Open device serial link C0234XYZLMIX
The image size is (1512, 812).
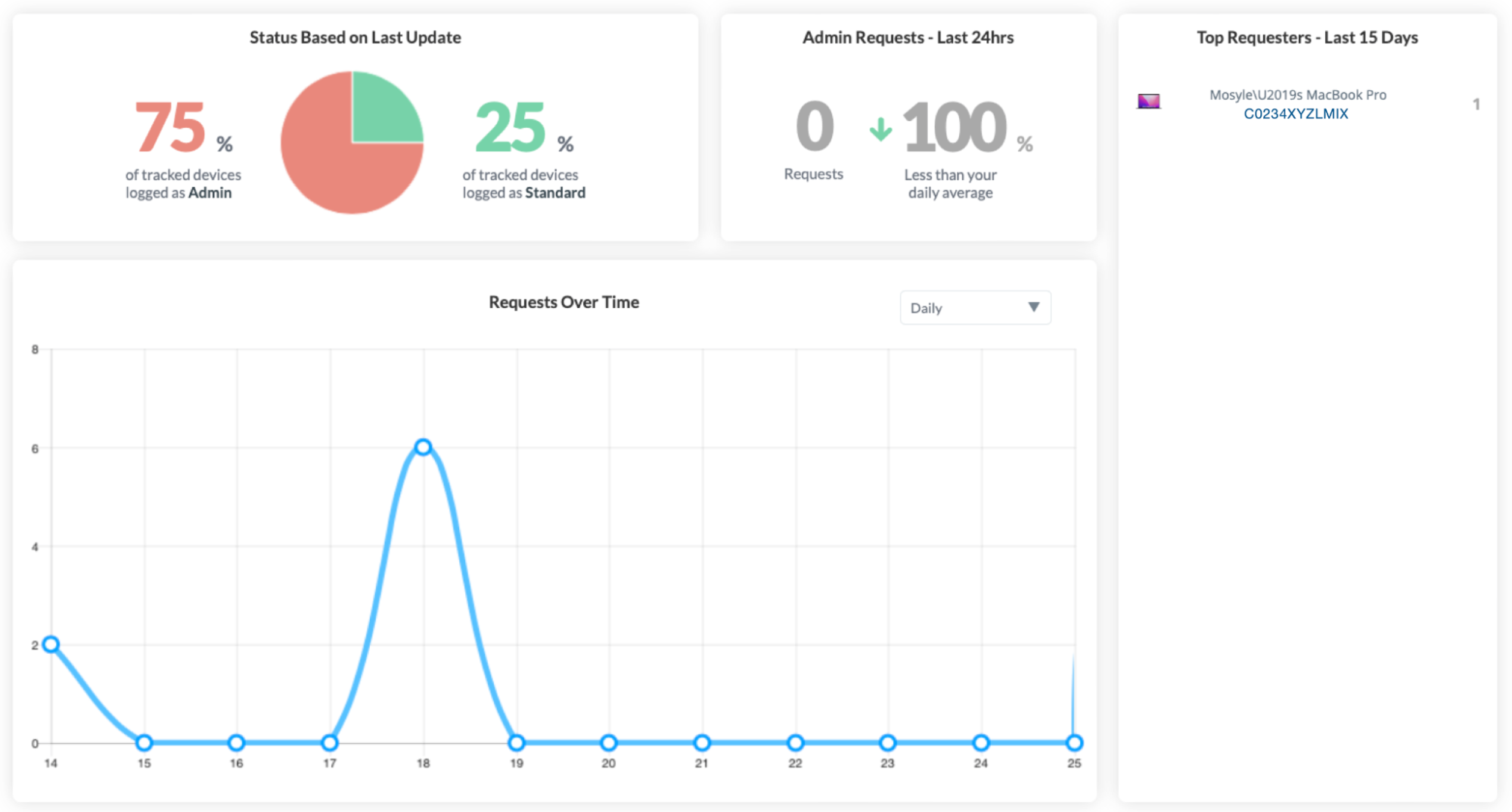pos(1296,114)
